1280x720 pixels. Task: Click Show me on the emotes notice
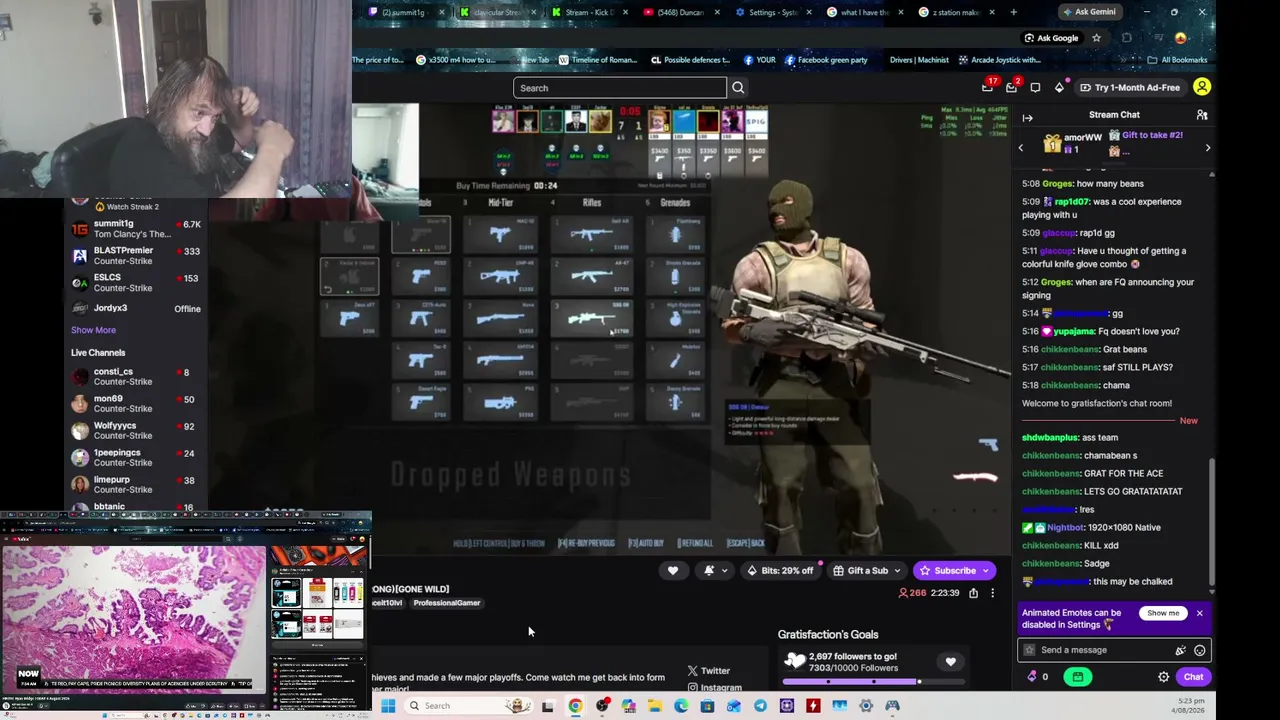(1162, 613)
